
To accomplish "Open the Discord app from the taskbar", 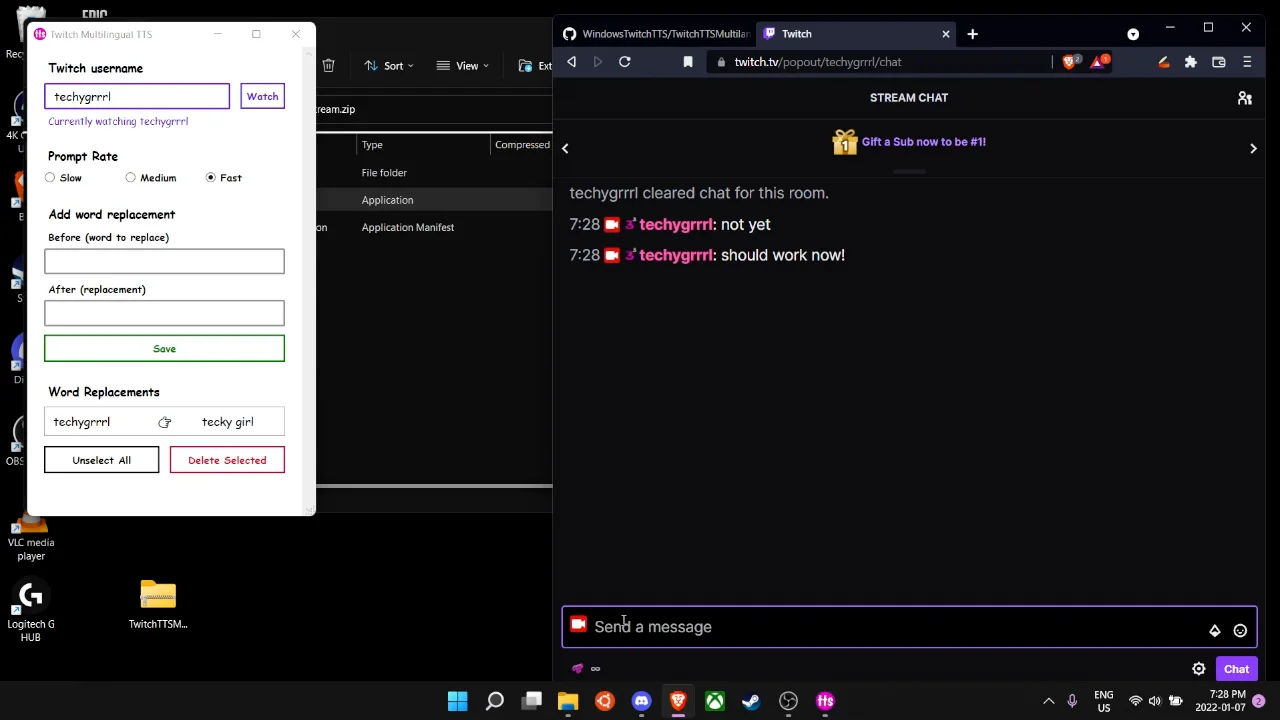I will tap(641, 701).
